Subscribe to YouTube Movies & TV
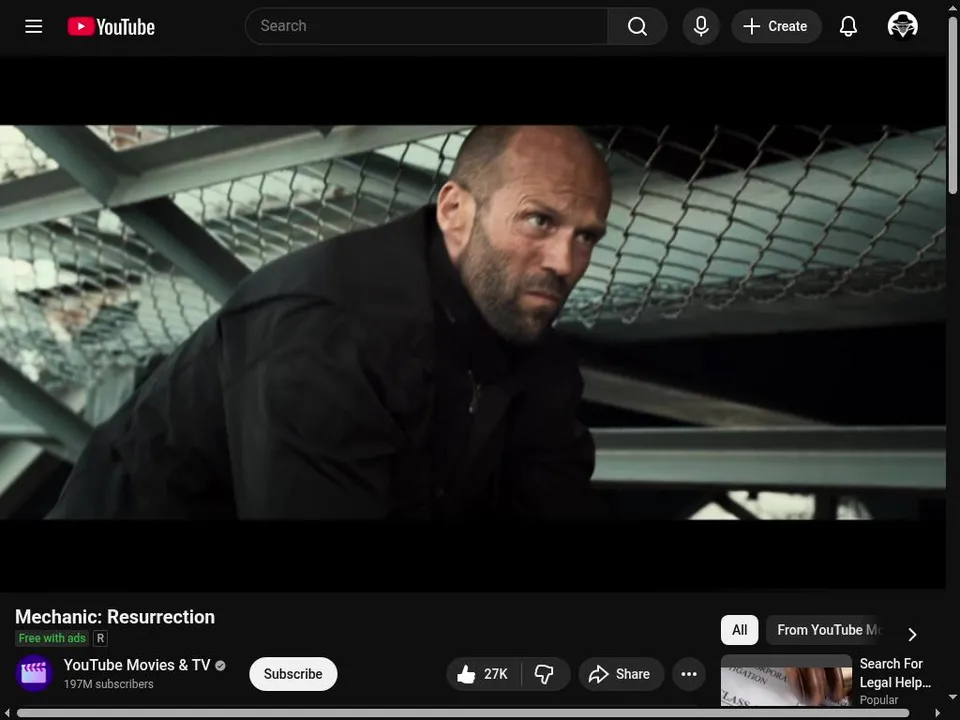This screenshot has width=960, height=720. click(293, 673)
